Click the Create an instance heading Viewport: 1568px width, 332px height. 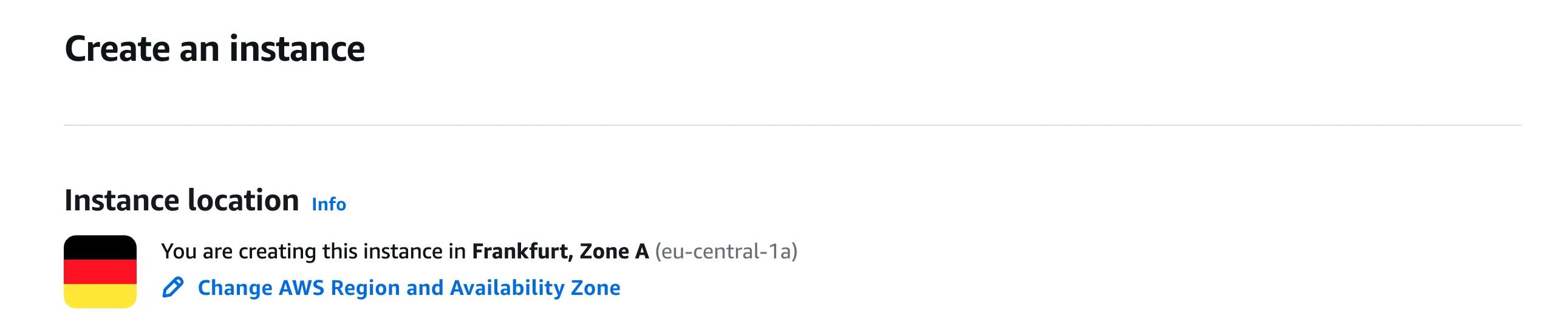214,49
